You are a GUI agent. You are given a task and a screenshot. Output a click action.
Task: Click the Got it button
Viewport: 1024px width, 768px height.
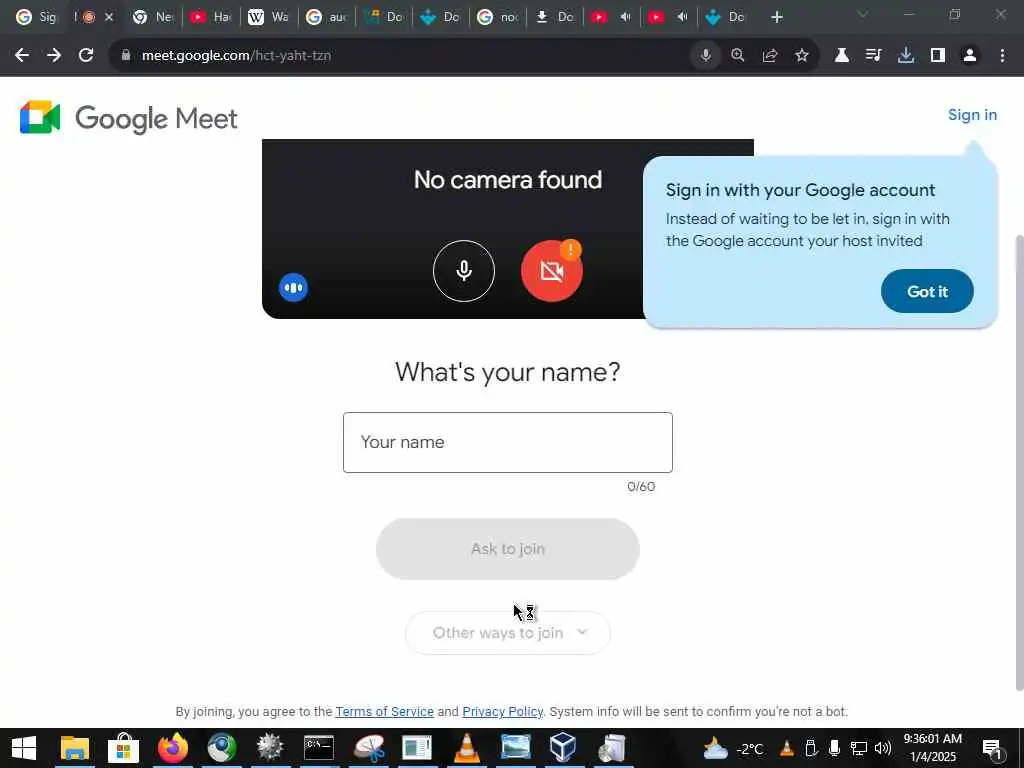pyautogui.click(x=927, y=291)
